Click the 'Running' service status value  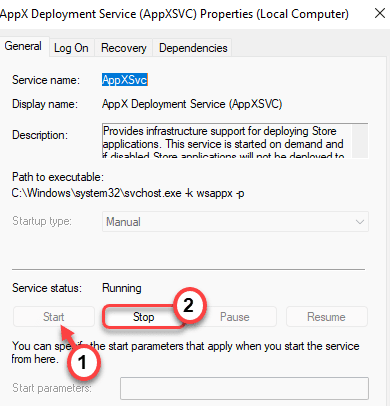pos(122,288)
